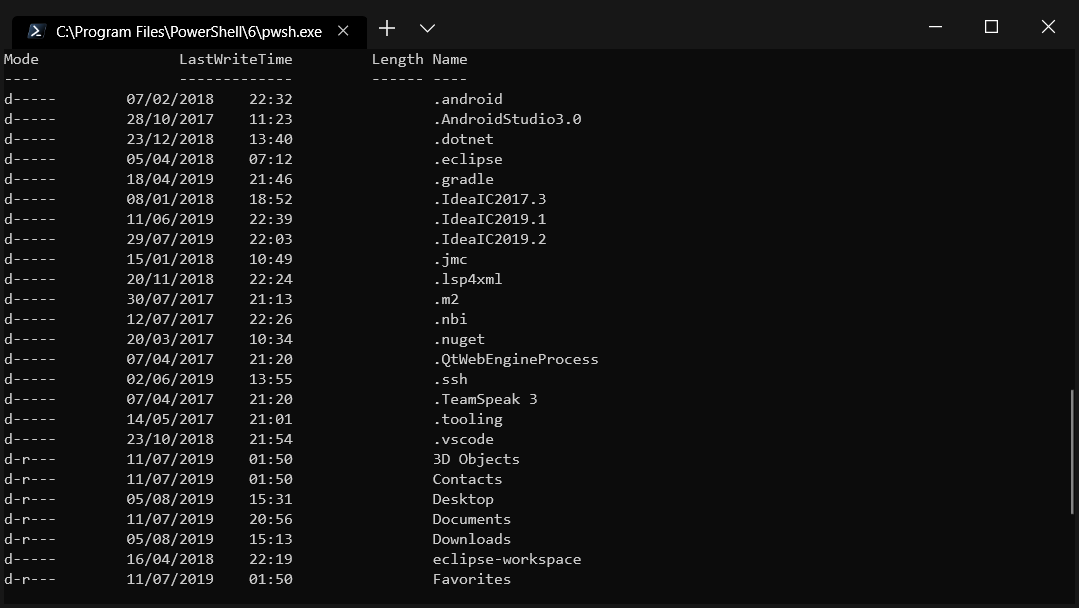The image size is (1079, 608).
Task: Click the .gradle directory entry
Action: [463, 179]
